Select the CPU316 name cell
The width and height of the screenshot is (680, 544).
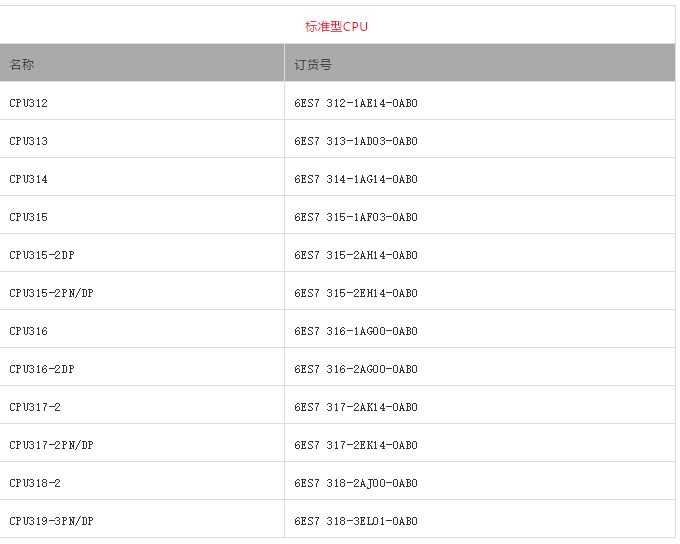click(29, 331)
